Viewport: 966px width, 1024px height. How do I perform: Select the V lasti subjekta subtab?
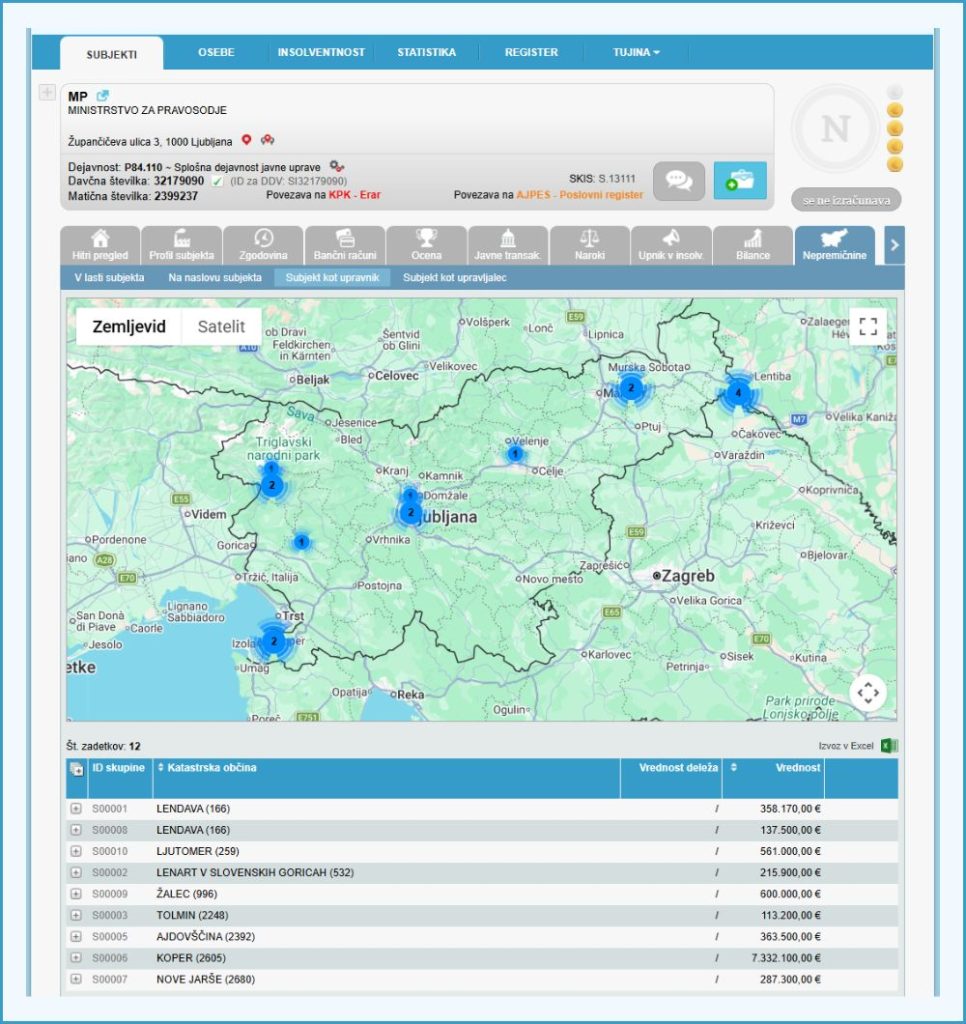point(109,278)
